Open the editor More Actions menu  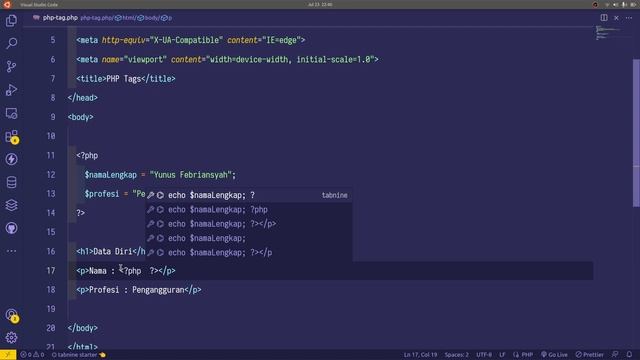[629, 18]
